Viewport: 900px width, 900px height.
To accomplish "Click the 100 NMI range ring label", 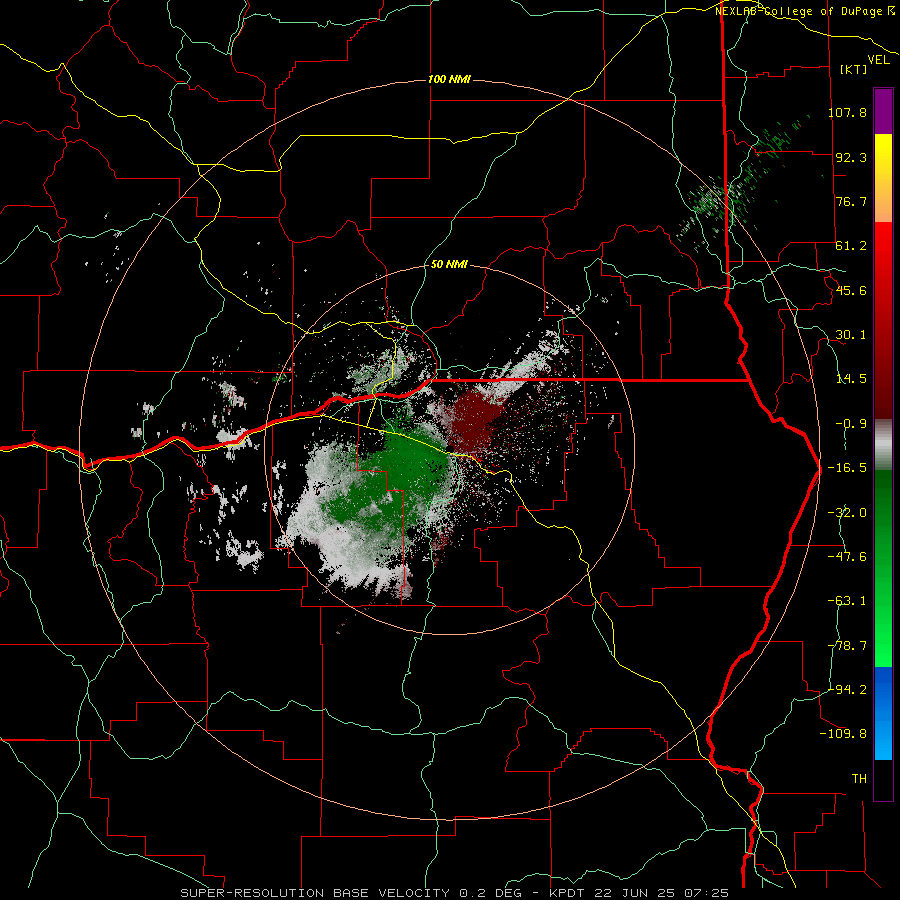I will (449, 79).
